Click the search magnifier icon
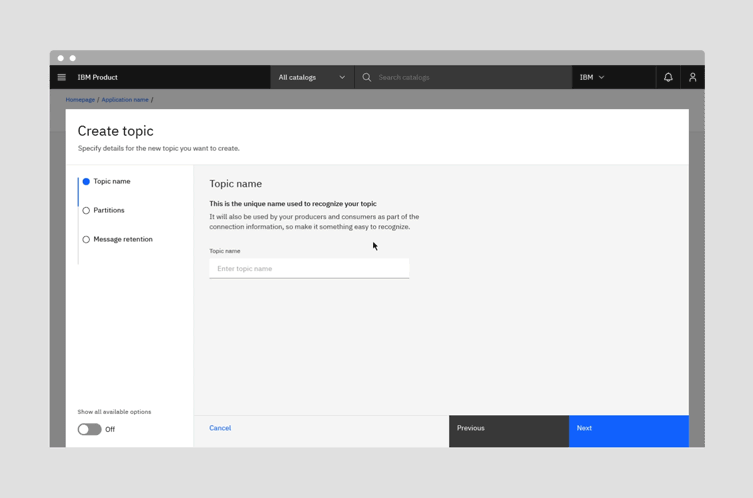753x498 pixels. point(367,77)
